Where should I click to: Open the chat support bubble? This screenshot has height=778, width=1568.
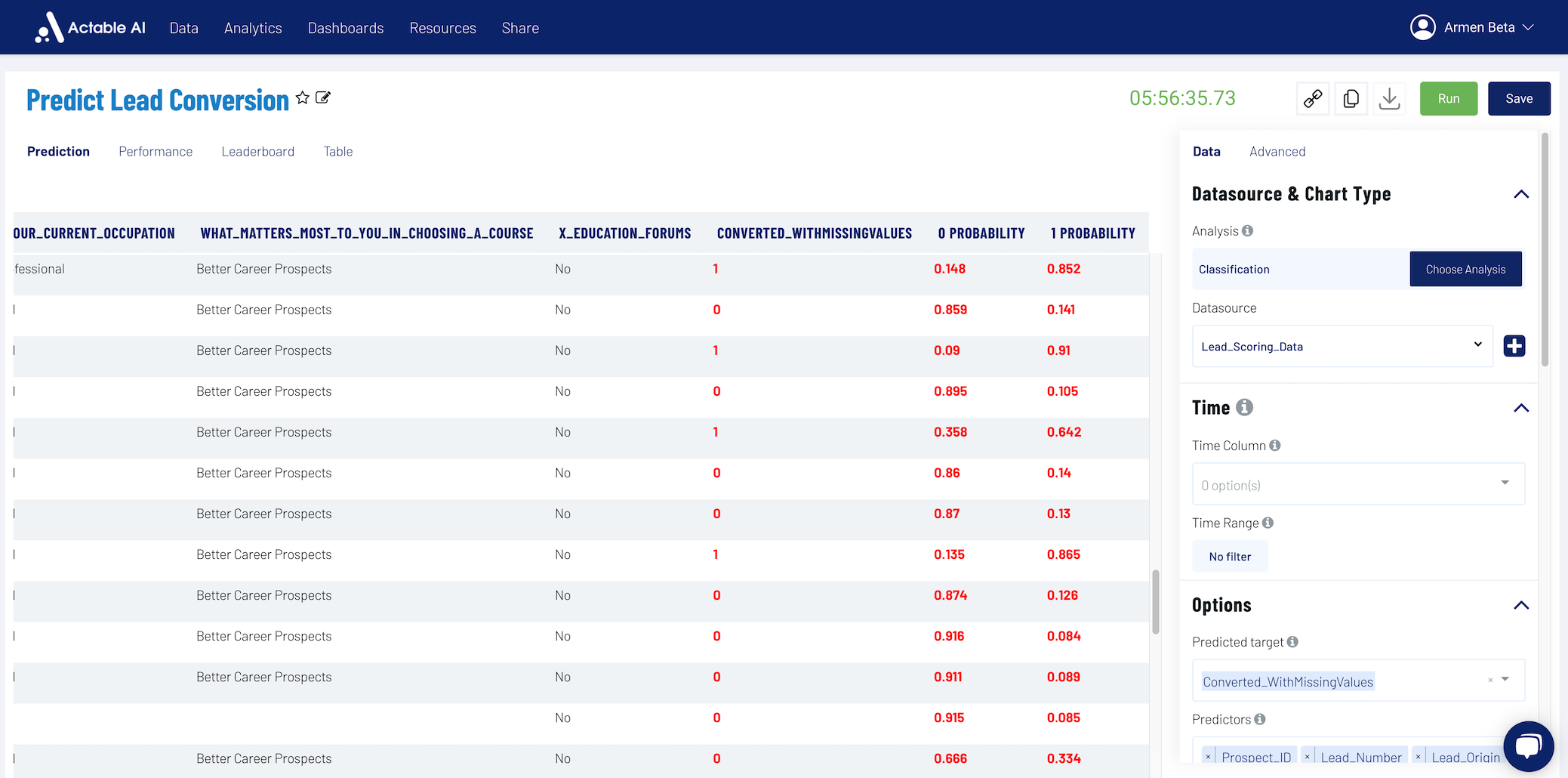point(1529,746)
